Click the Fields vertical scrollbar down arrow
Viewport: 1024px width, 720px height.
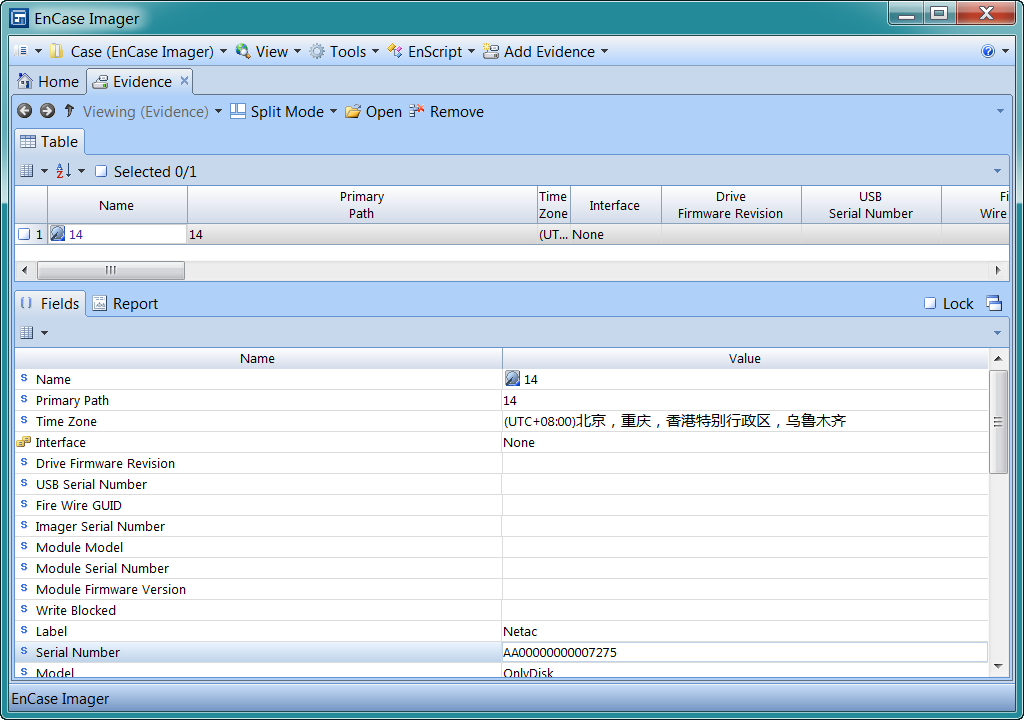coord(998,666)
